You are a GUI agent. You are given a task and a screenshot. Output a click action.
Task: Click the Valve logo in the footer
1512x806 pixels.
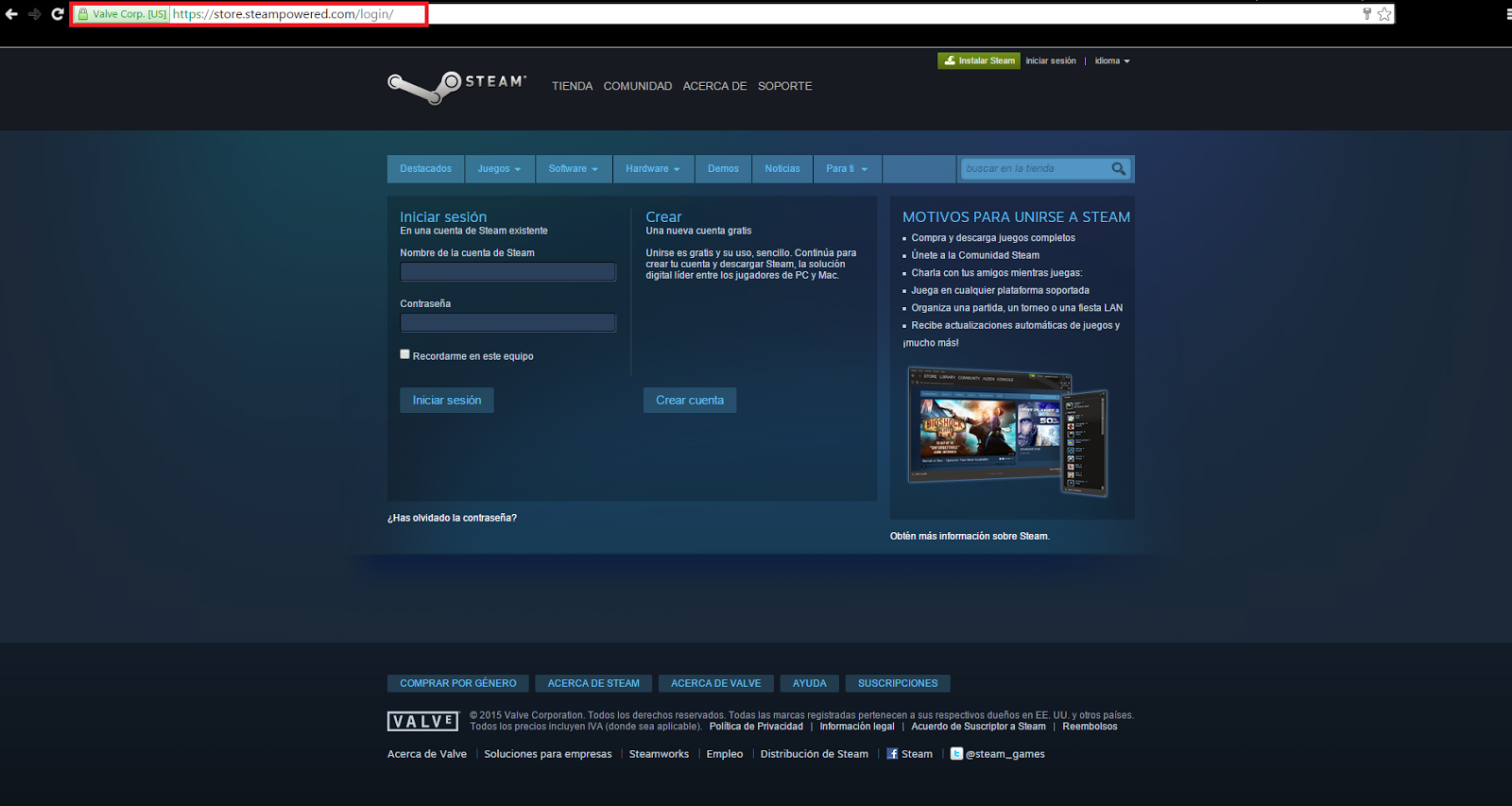point(422,722)
